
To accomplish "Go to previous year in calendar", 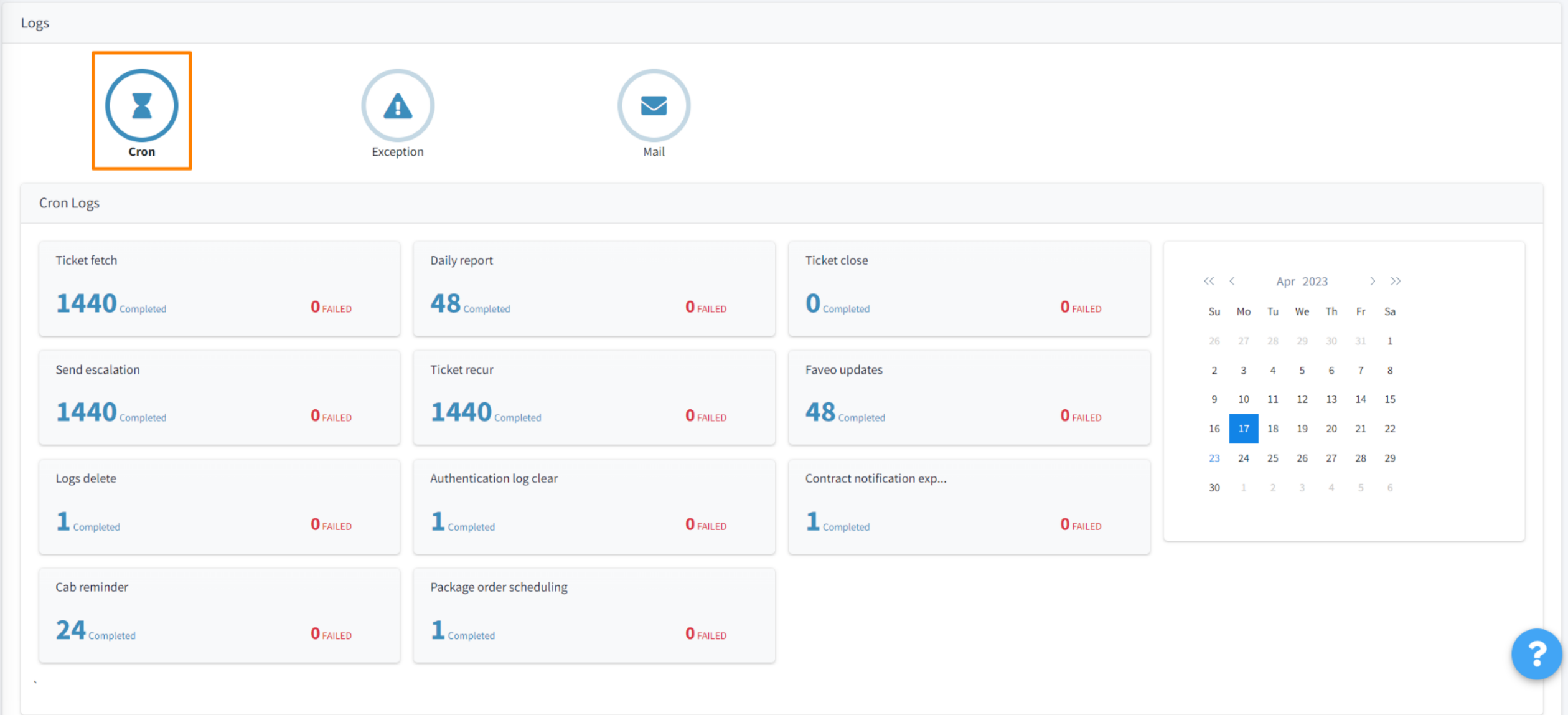I will (x=1209, y=281).
